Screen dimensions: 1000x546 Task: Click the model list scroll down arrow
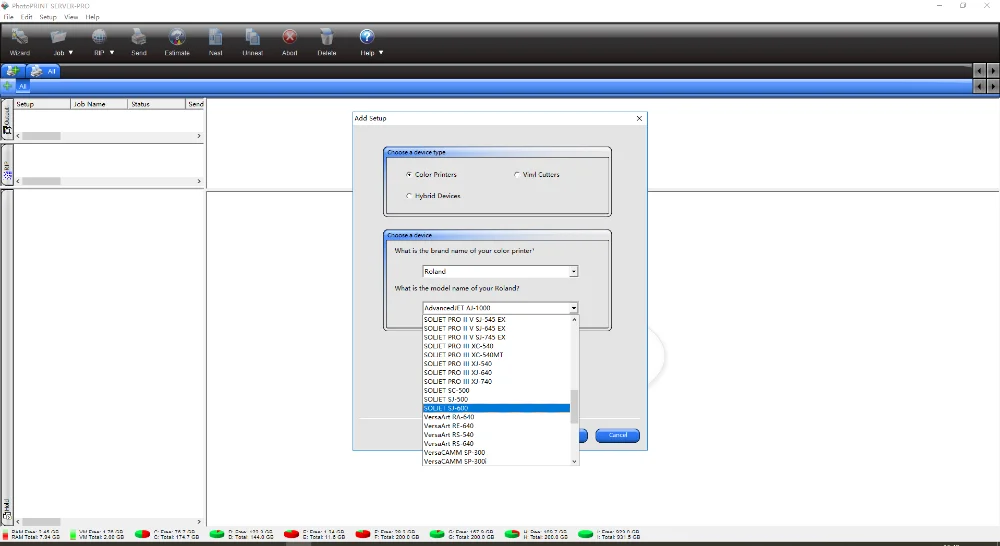point(574,461)
